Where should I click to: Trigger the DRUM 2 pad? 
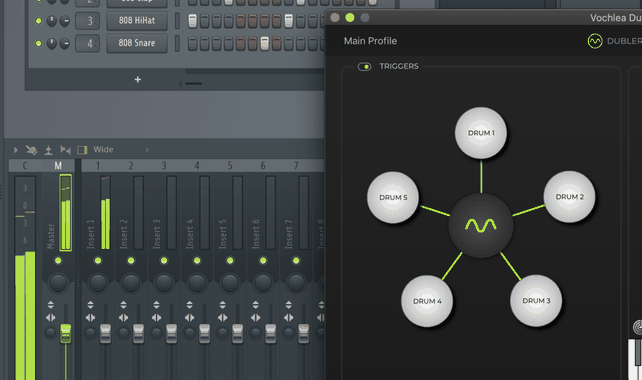pos(569,197)
